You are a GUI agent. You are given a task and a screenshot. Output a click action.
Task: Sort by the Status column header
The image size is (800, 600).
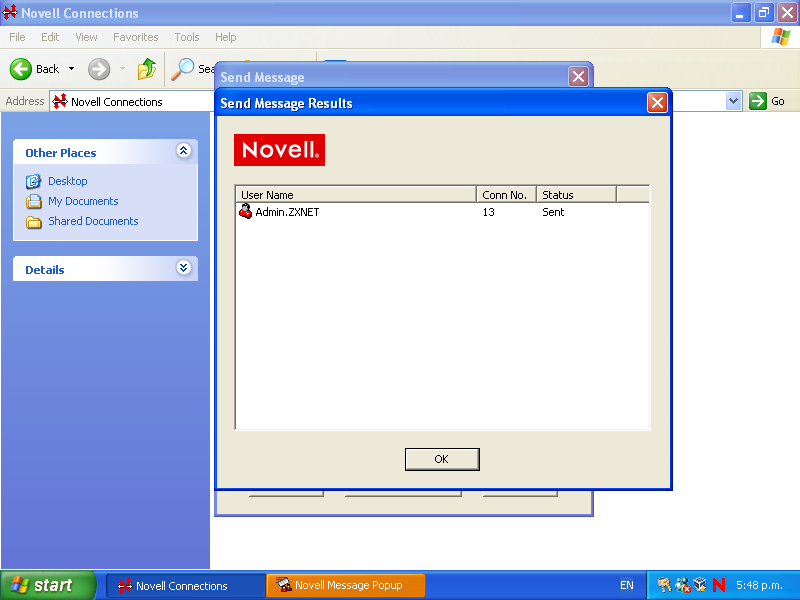point(577,195)
